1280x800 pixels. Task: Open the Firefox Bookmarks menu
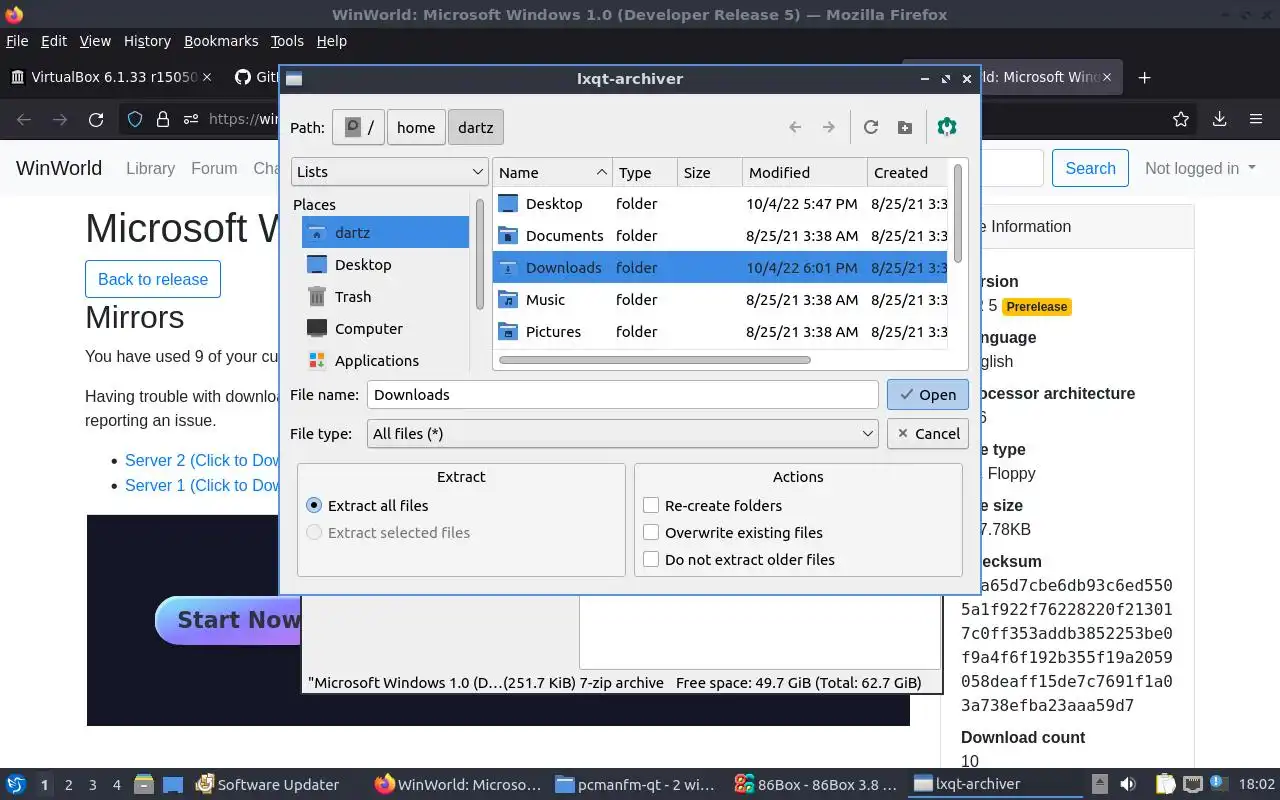pyautogui.click(x=221, y=41)
